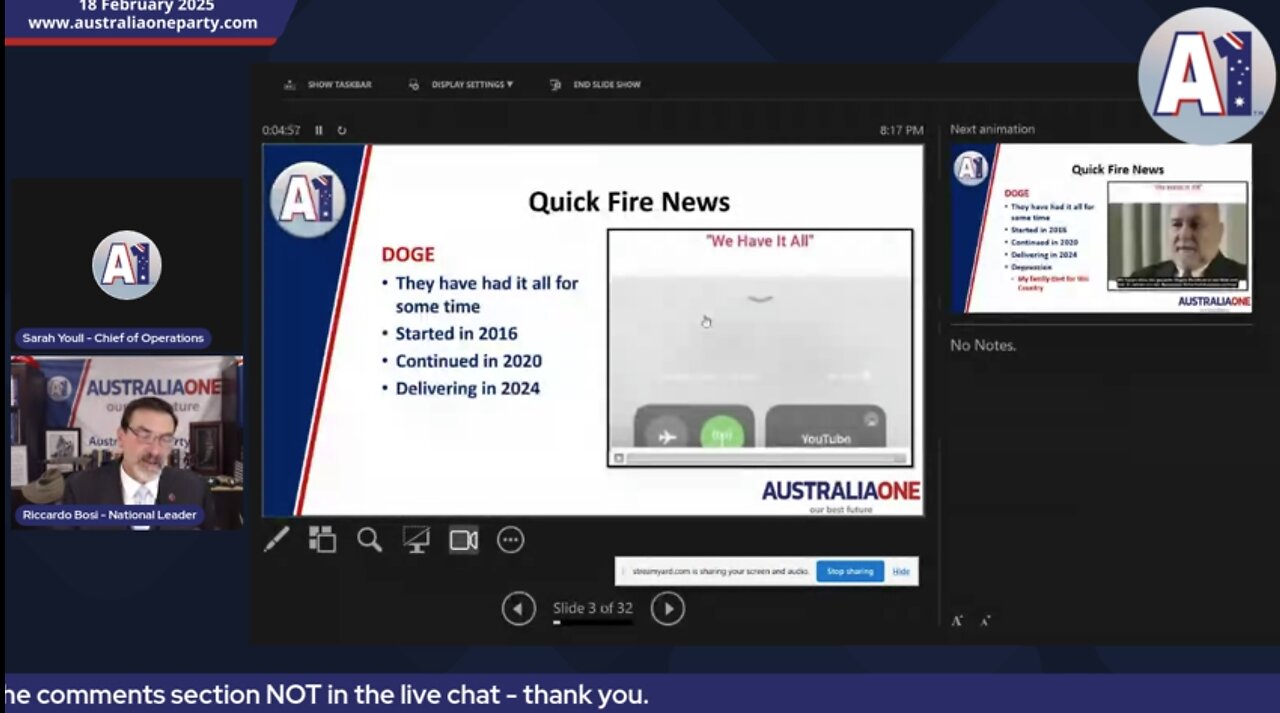The image size is (1280, 713).
Task: Select the Zoom into slide magnifier
Action: pos(369,540)
